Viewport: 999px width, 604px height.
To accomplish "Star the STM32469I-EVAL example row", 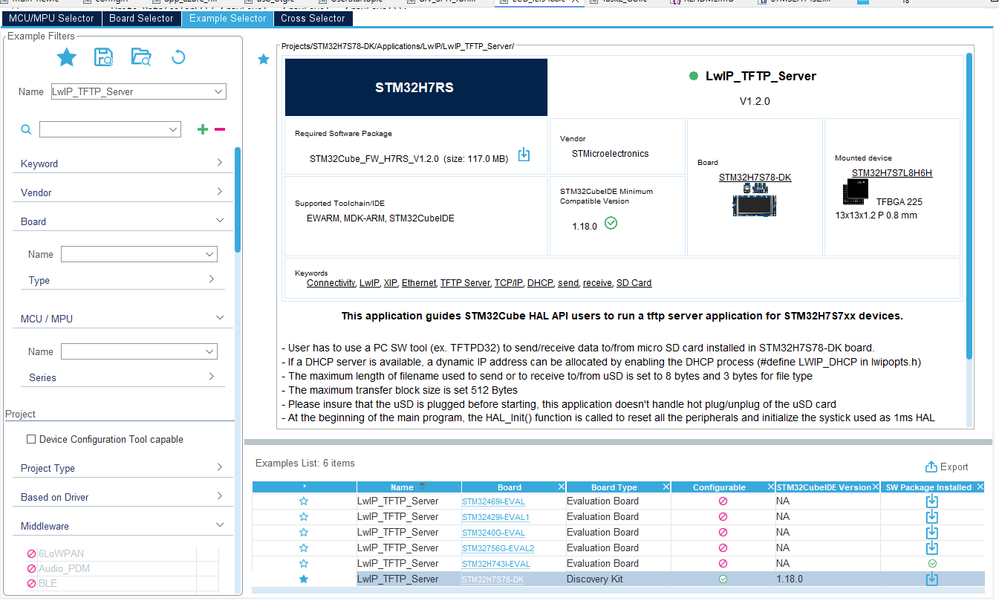I will [303, 501].
